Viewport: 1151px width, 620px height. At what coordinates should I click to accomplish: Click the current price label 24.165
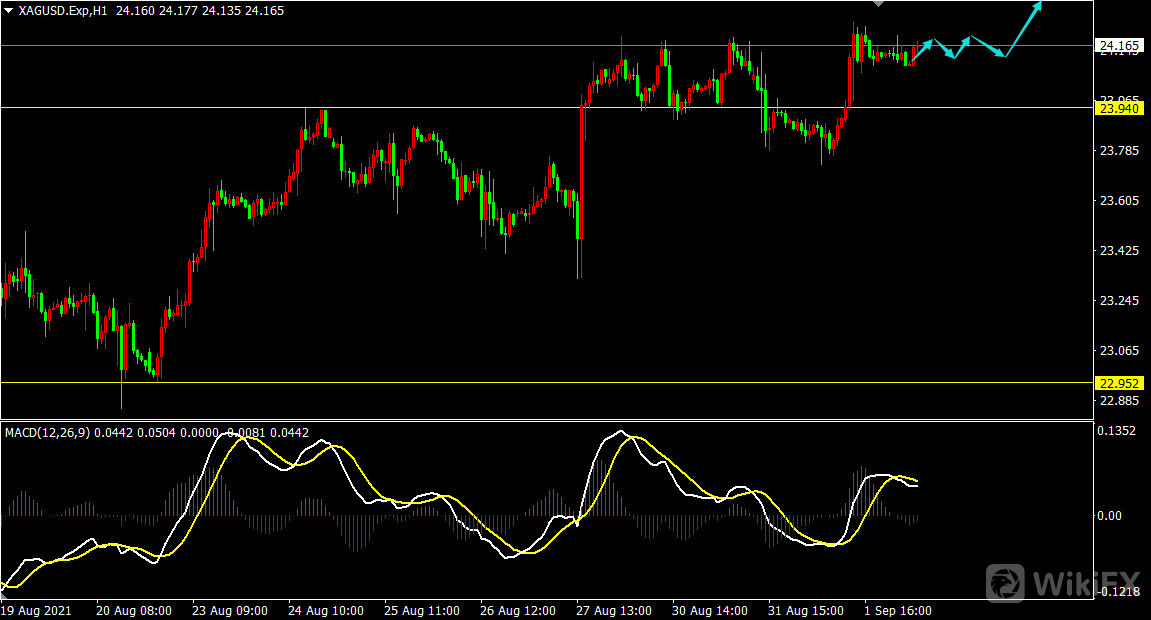(1120, 46)
